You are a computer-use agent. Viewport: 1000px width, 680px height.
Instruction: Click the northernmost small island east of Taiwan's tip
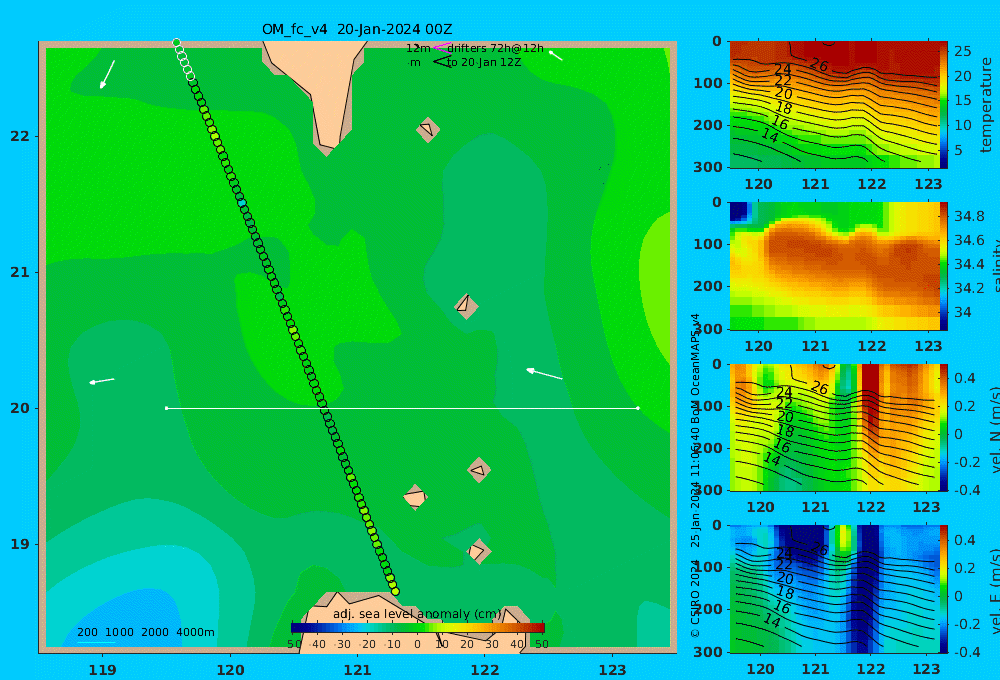[x=428, y=129]
